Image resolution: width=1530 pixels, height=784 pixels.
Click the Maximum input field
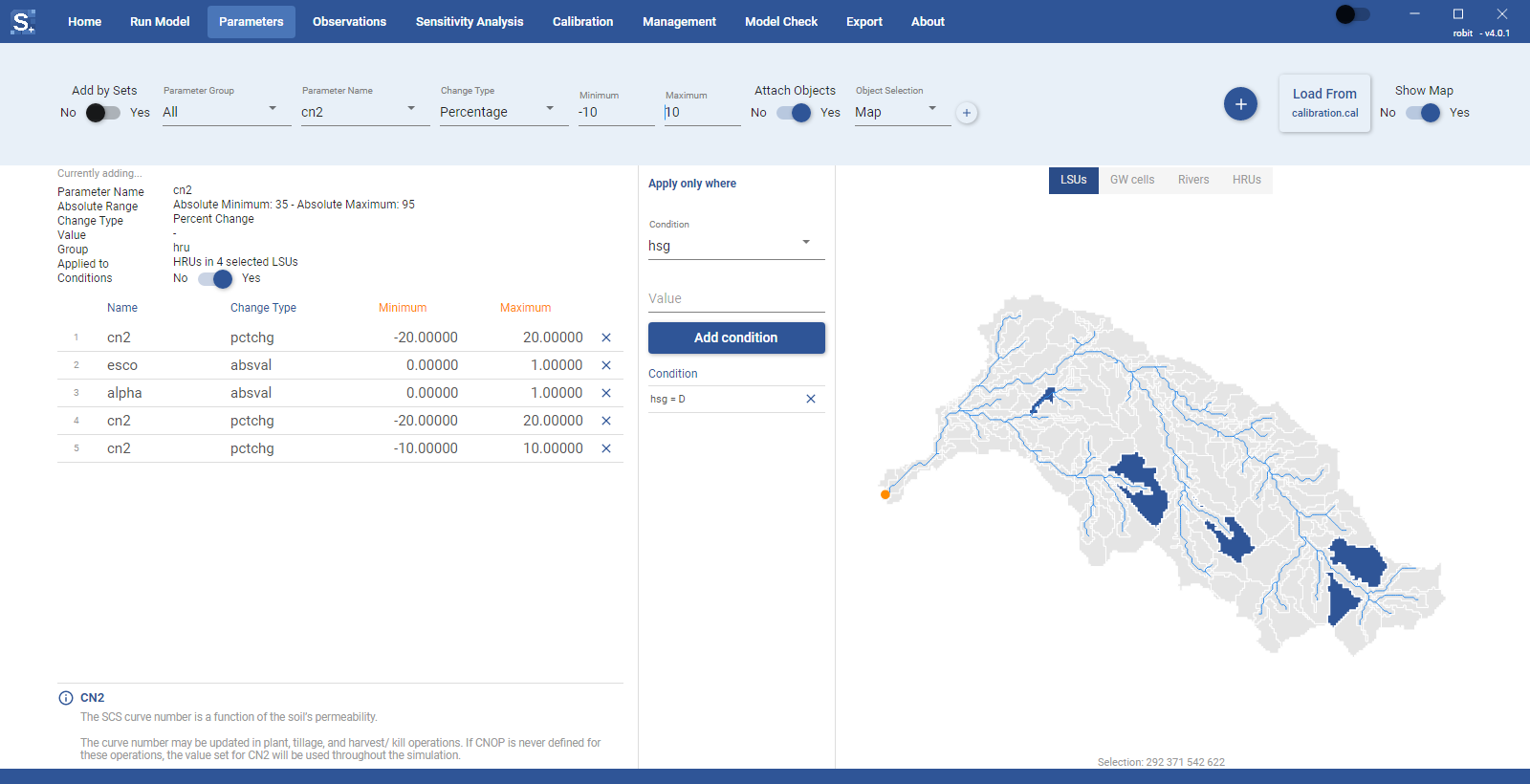tap(703, 113)
